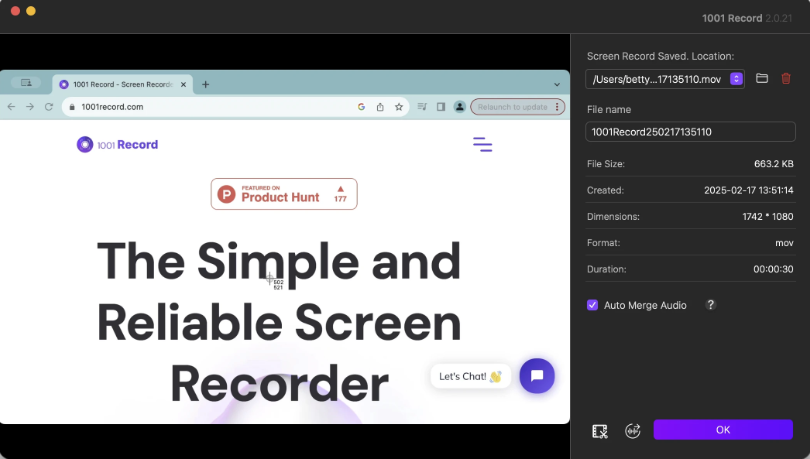Click the GIF convert icon beside OK
The width and height of the screenshot is (810, 459).
pyautogui.click(x=632, y=431)
